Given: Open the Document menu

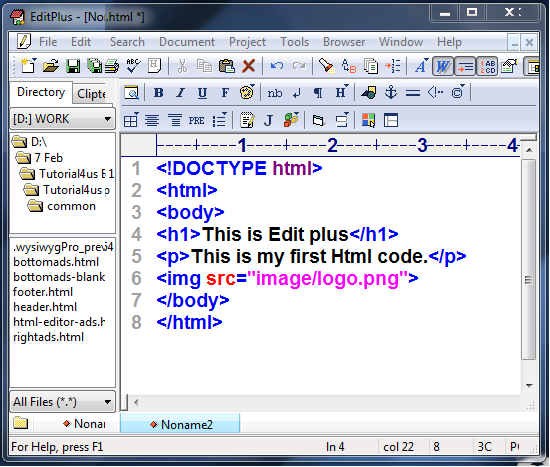Looking at the screenshot, I should 187,42.
